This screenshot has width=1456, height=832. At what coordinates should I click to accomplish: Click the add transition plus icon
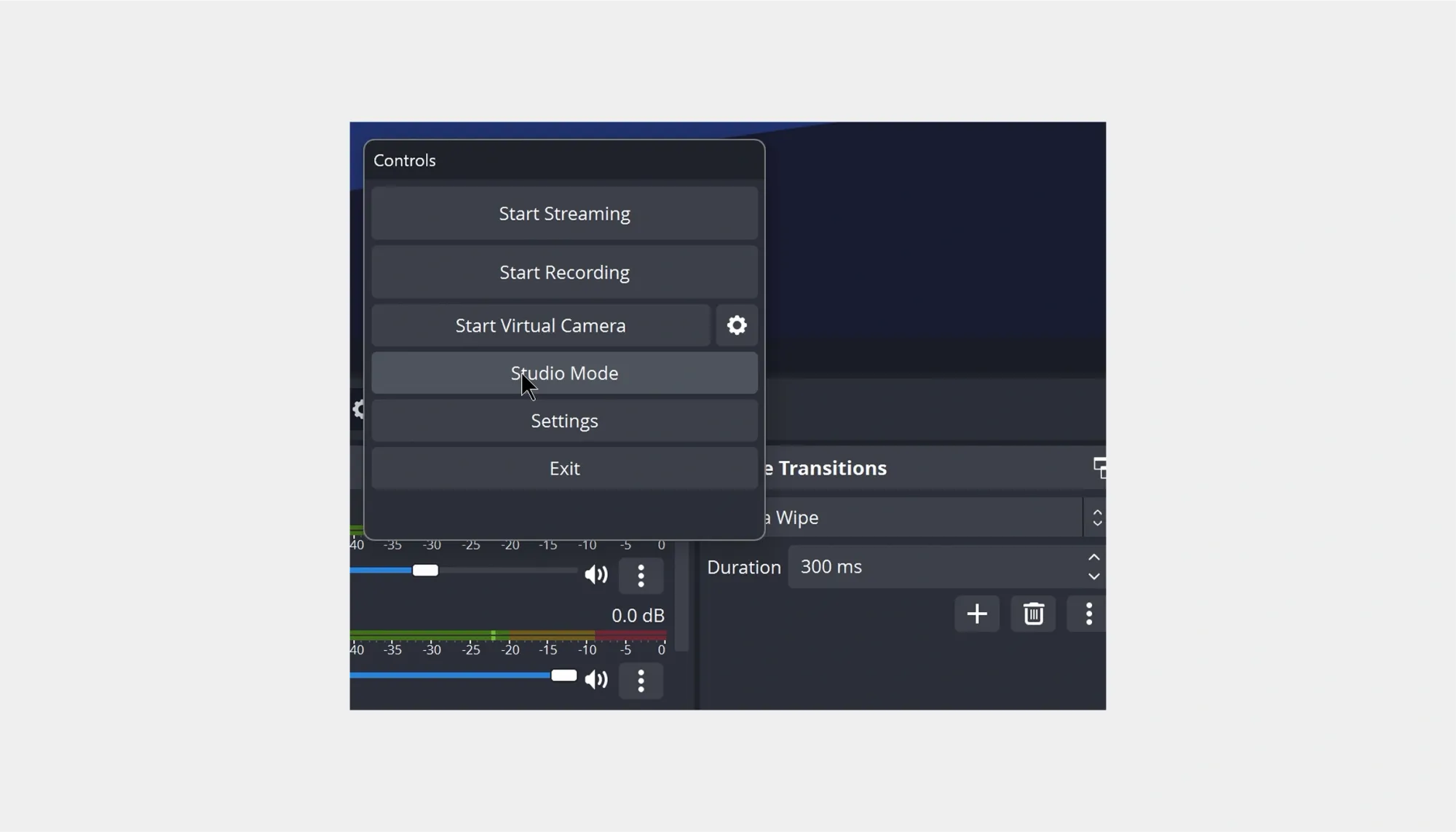click(x=976, y=614)
